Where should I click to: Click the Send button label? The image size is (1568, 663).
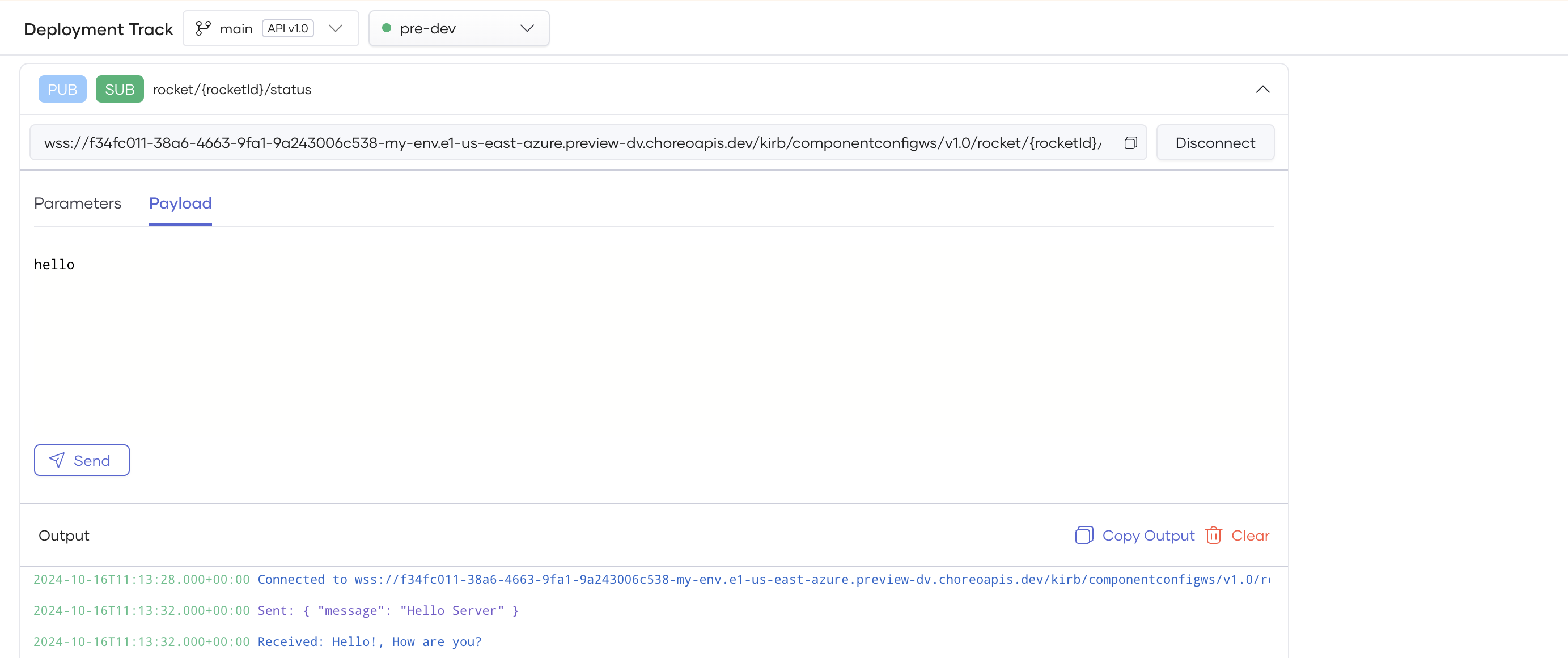(x=92, y=461)
